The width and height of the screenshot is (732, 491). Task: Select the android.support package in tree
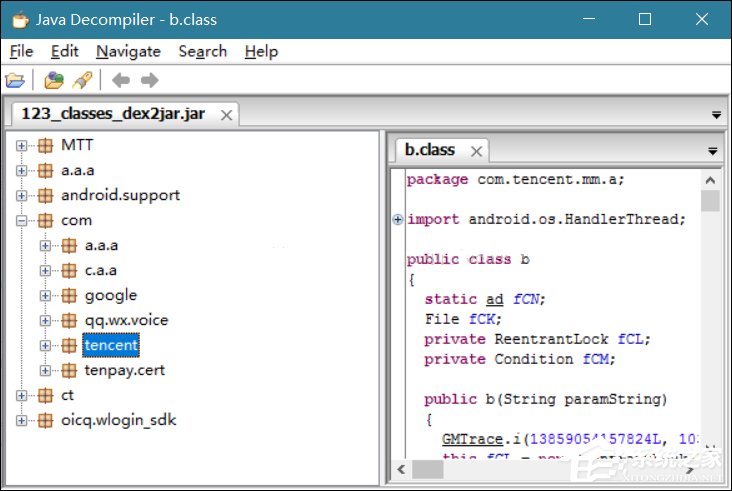pyautogui.click(x=120, y=196)
